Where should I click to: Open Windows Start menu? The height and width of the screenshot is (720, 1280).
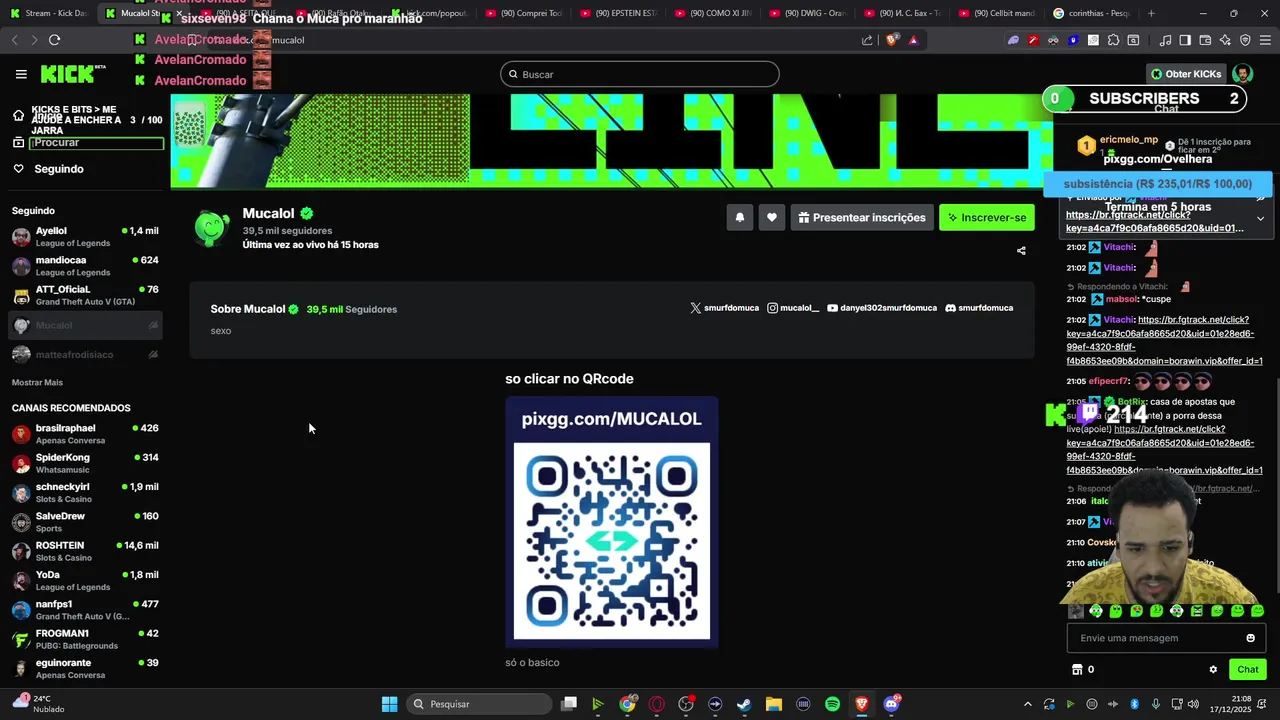(x=389, y=704)
